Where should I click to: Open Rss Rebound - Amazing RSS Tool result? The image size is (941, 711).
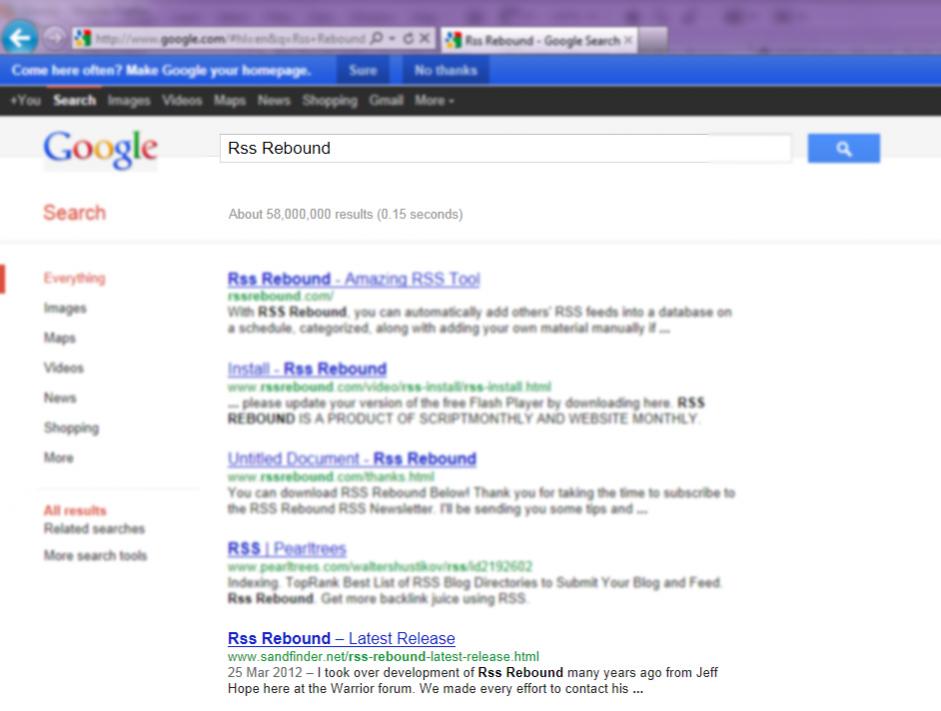354,279
